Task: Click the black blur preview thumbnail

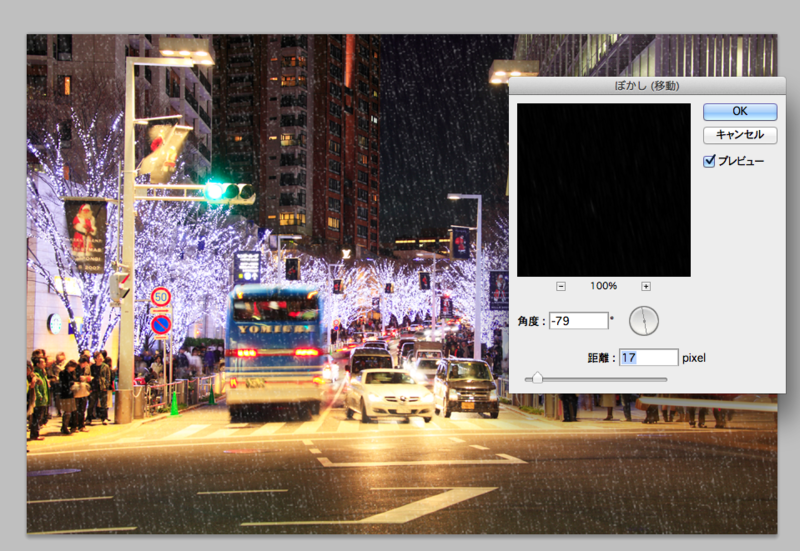Action: click(x=604, y=190)
